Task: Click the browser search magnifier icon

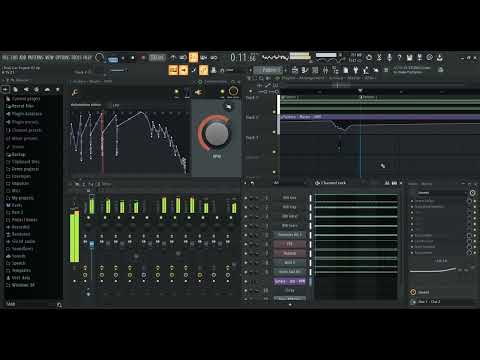Action: 59,305
